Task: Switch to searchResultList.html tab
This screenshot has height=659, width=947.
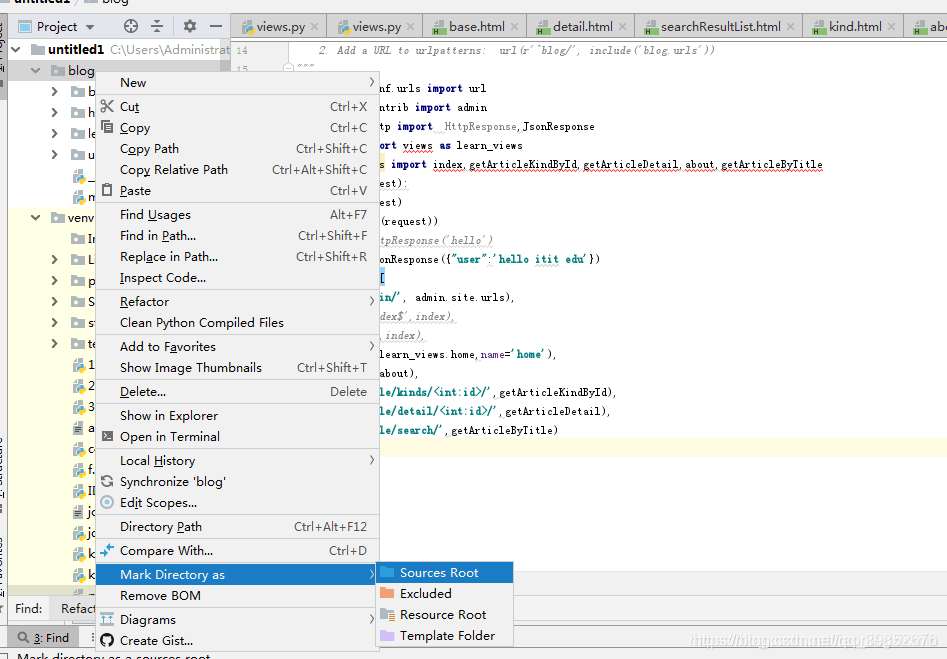Action: 719,27
